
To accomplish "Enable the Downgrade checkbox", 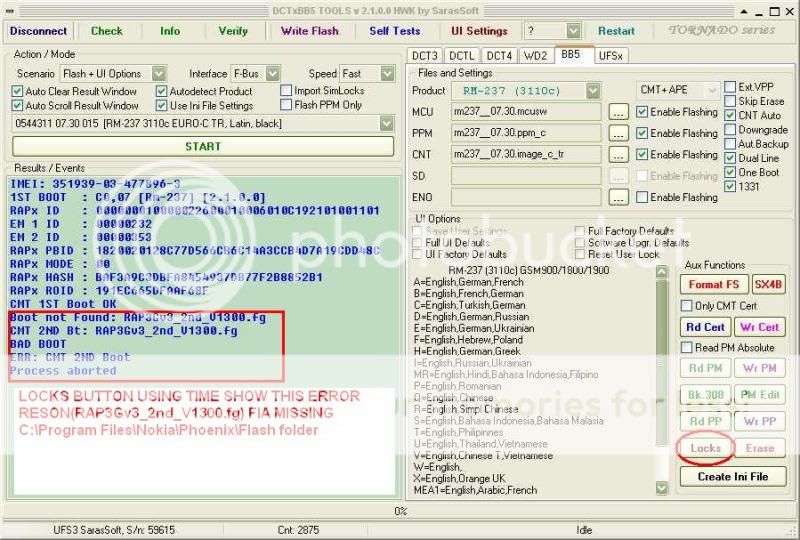I will pos(730,130).
